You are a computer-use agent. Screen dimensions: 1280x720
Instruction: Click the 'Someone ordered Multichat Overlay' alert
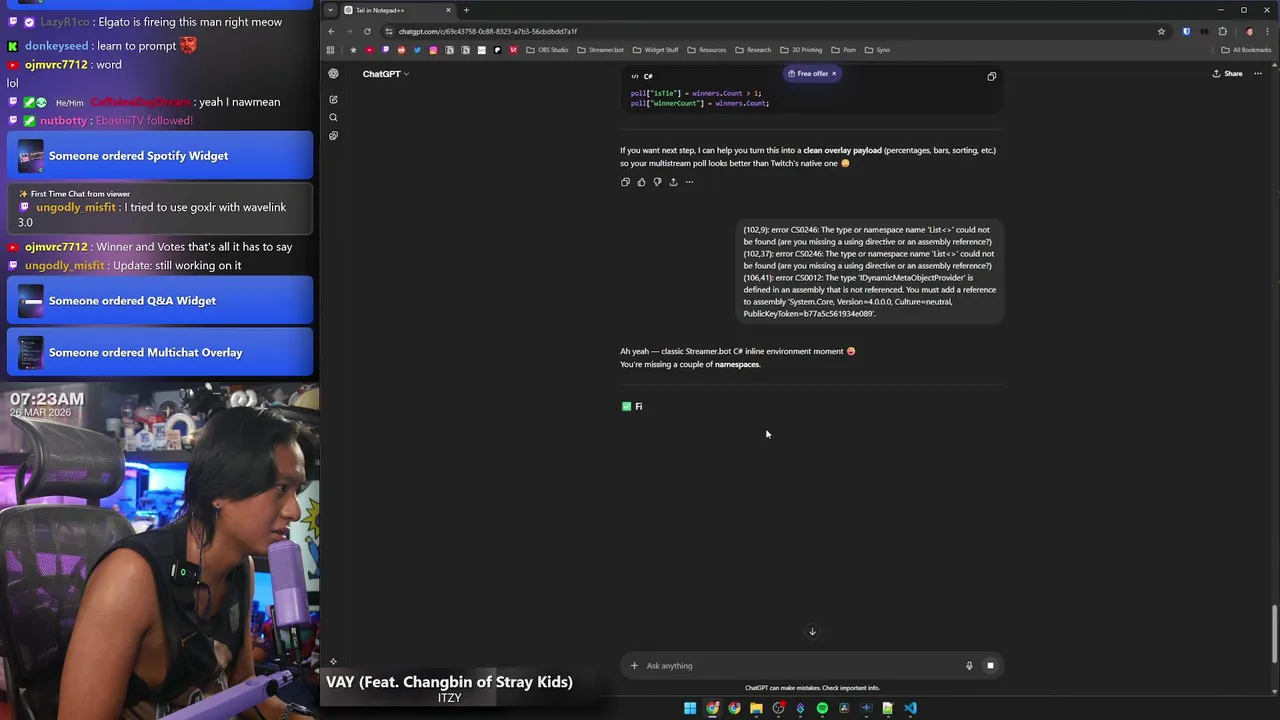coord(160,352)
